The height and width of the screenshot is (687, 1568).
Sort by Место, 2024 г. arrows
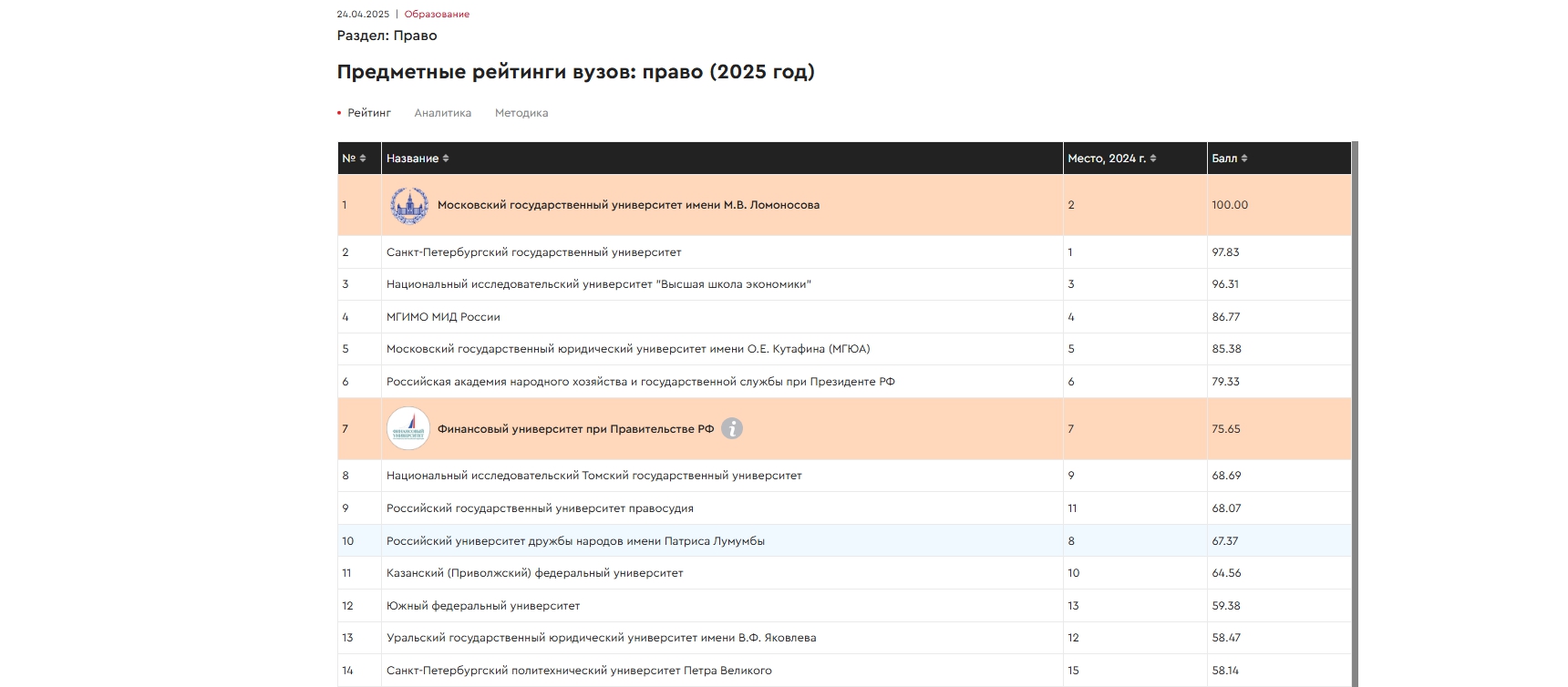click(x=1153, y=159)
